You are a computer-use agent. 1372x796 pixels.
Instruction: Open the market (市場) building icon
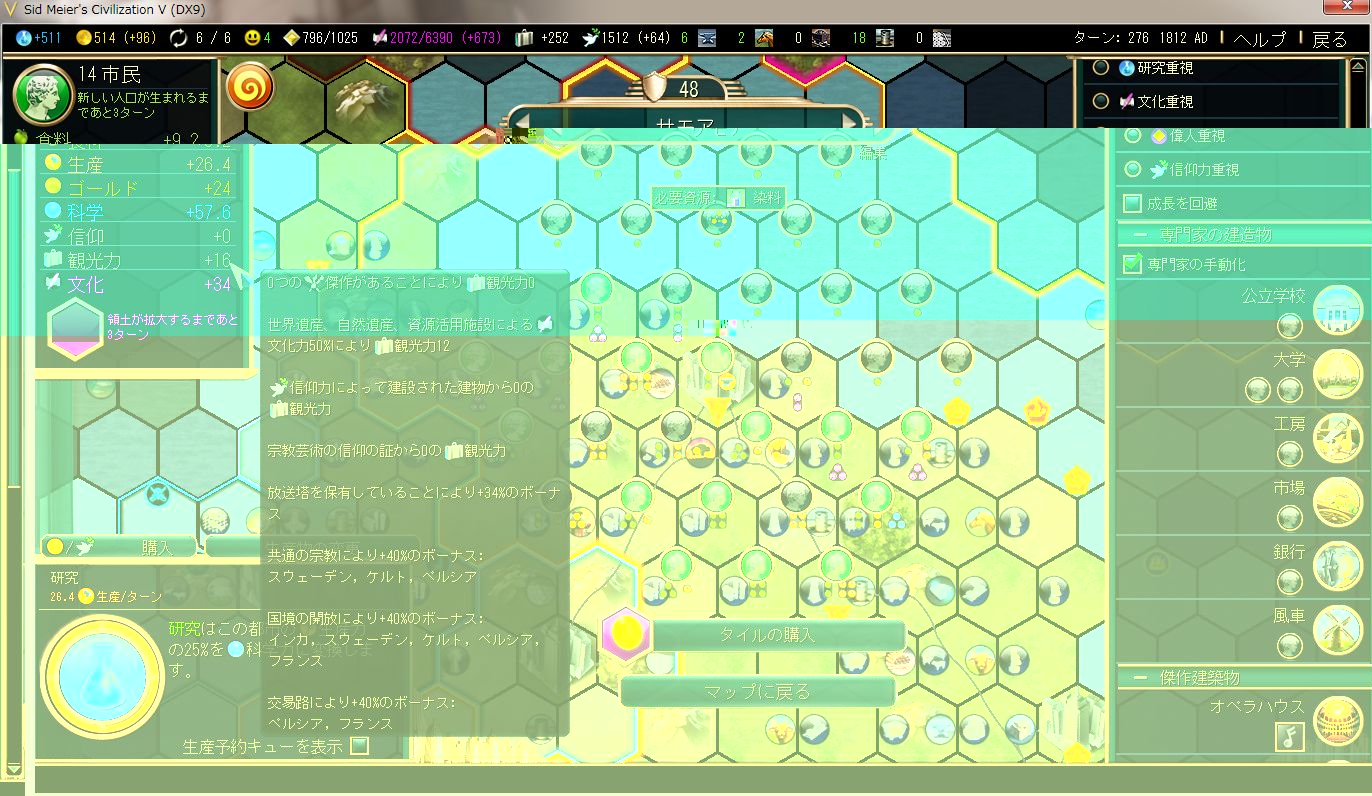point(1337,502)
